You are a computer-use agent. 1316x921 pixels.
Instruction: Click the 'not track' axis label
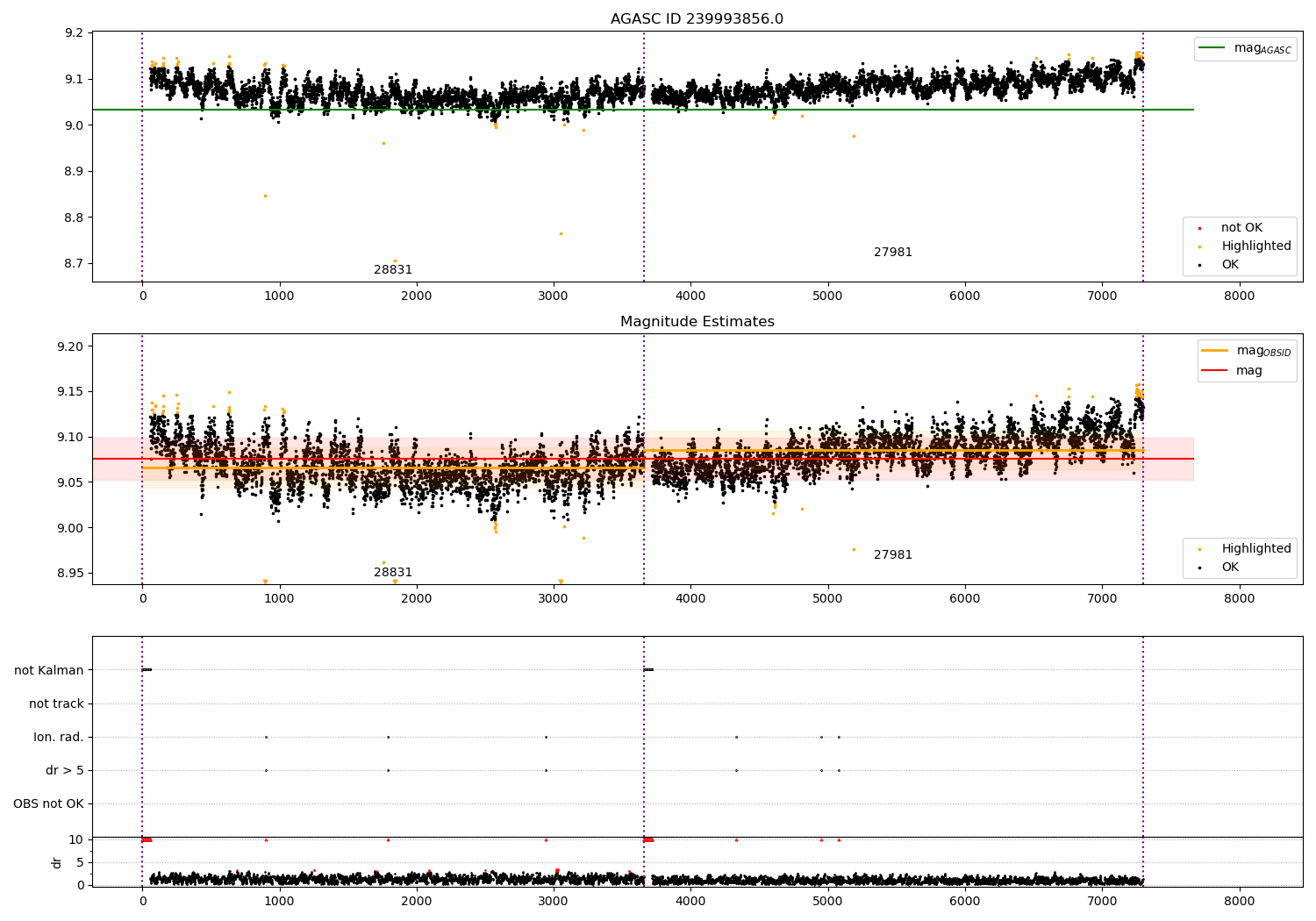click(x=56, y=703)
